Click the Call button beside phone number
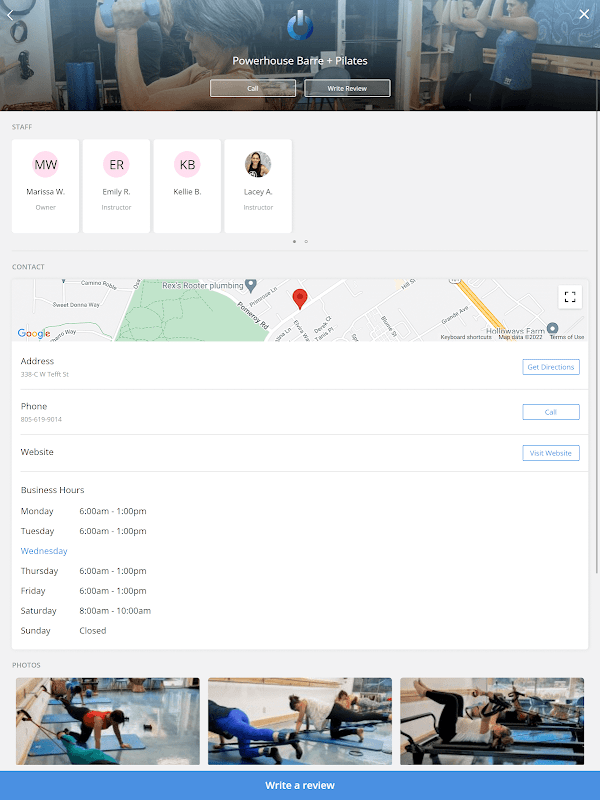 click(551, 412)
